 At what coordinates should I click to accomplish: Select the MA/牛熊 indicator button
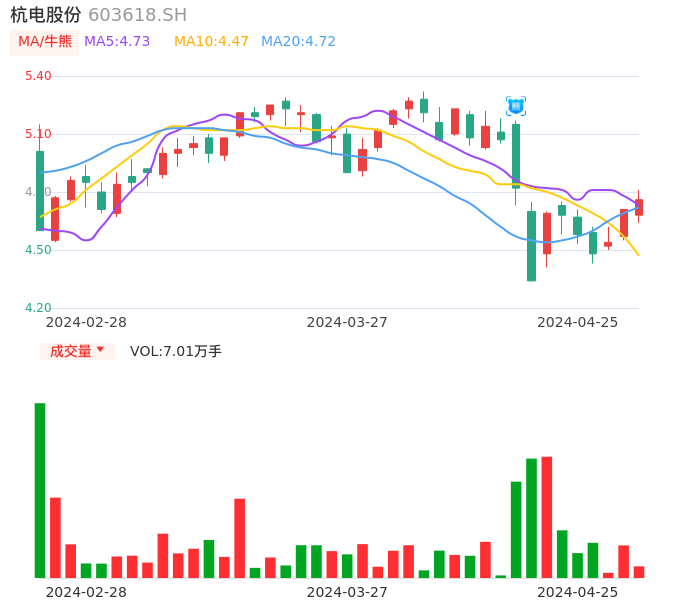tap(45, 42)
